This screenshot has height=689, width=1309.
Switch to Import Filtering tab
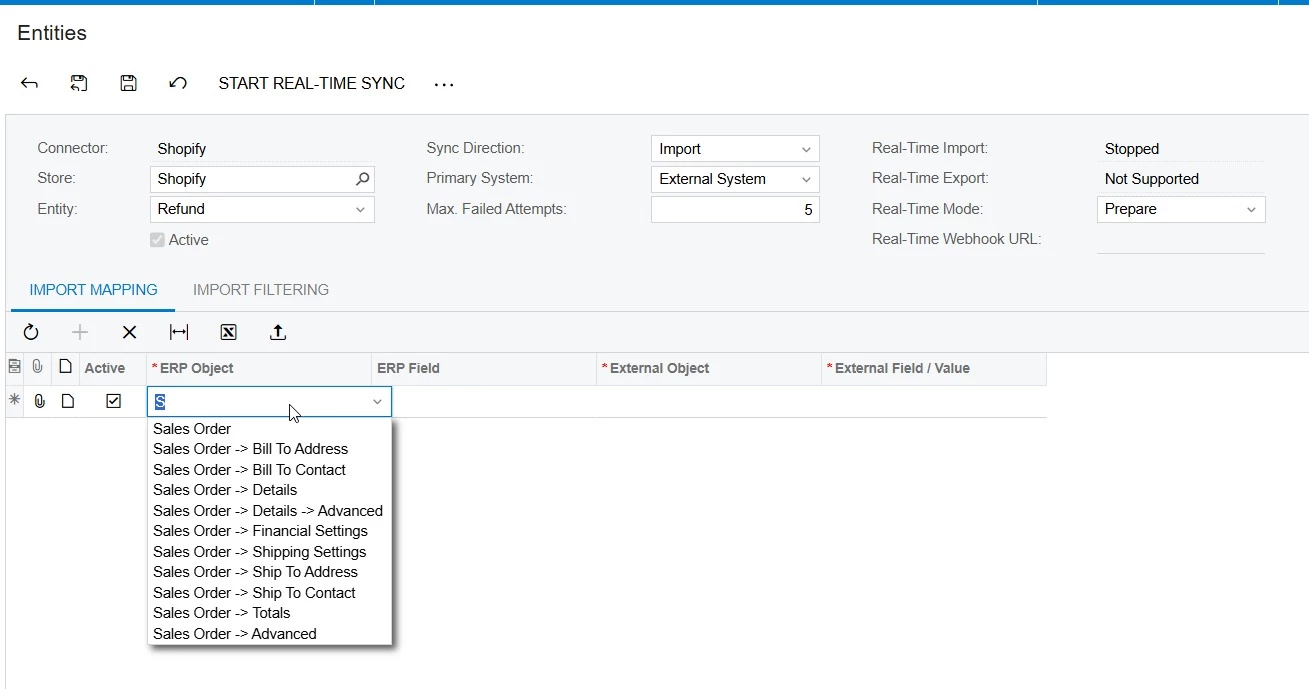(x=261, y=290)
